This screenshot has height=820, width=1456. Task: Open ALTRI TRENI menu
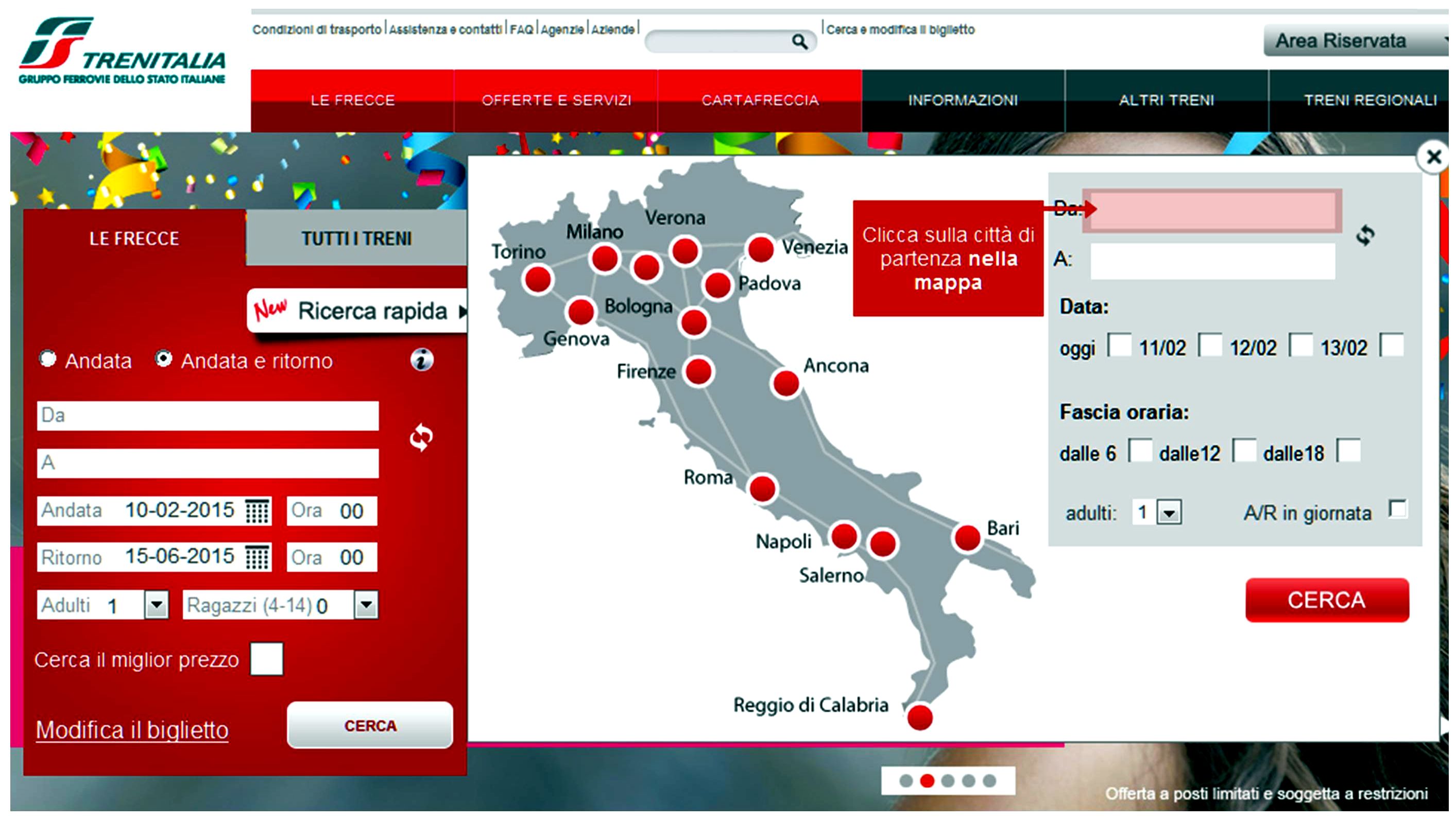pyautogui.click(x=1167, y=100)
